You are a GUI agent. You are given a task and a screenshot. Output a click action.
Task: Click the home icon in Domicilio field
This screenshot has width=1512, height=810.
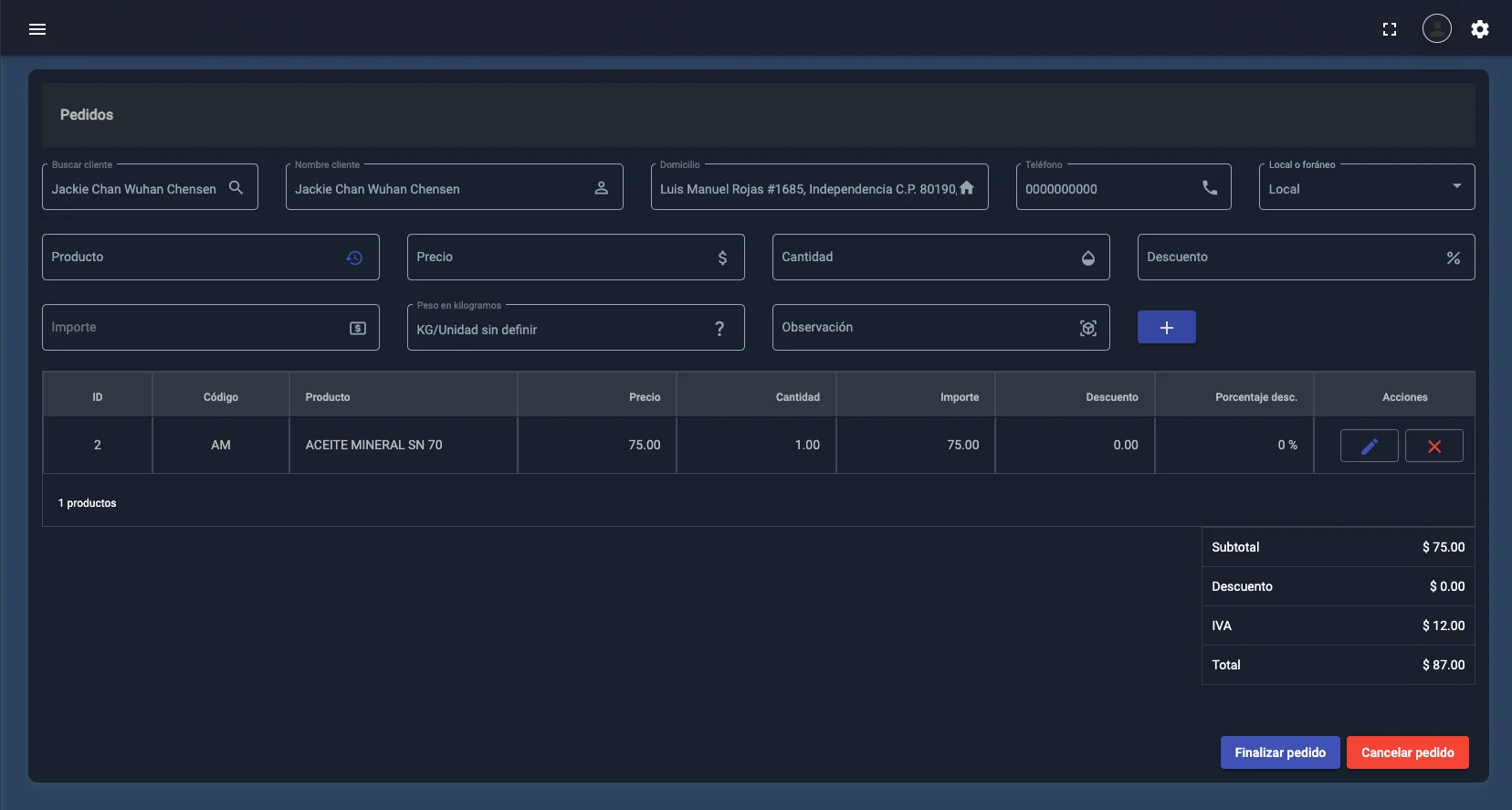coord(967,187)
